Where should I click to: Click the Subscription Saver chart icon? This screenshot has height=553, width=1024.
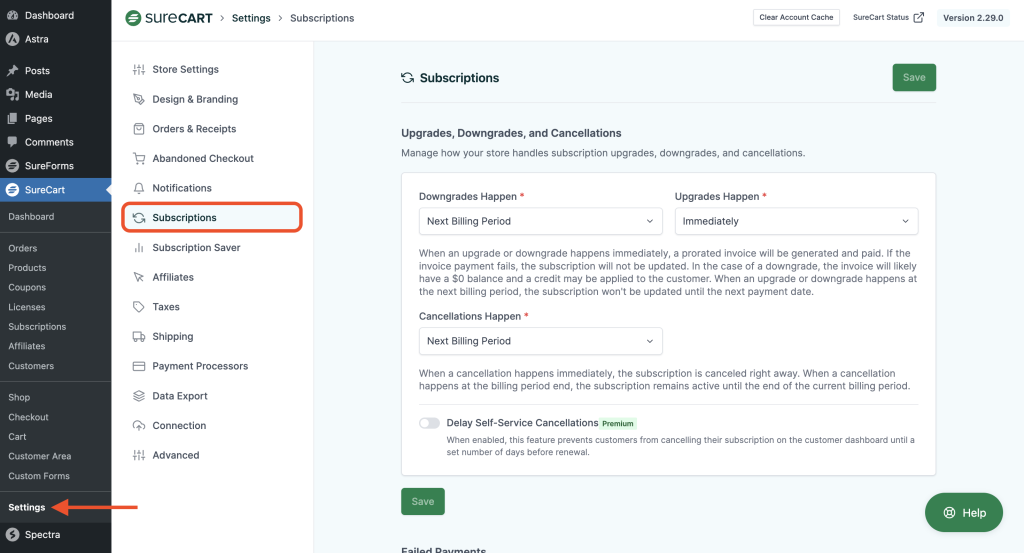click(139, 248)
